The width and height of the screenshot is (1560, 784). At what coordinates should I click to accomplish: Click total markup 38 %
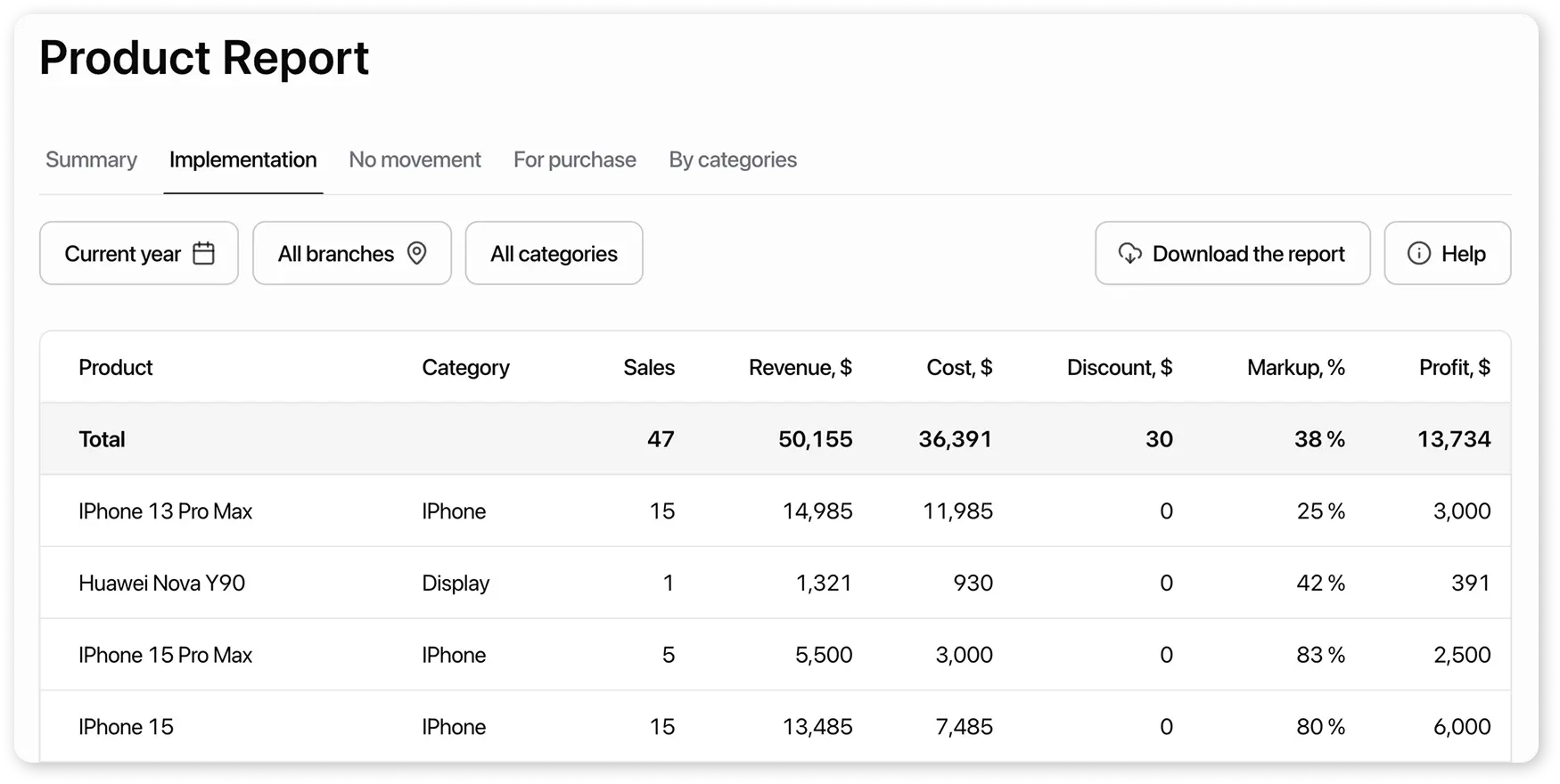click(x=1320, y=439)
